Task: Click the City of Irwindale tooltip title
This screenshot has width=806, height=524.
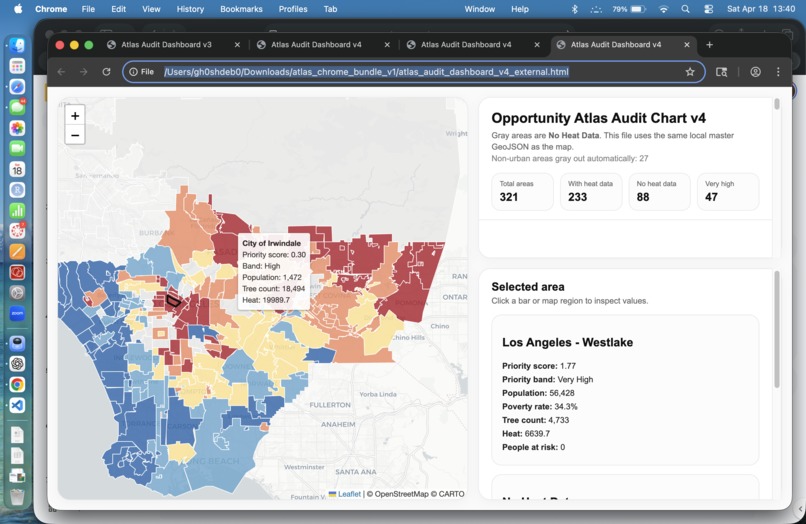Action: pyautogui.click(x=271, y=243)
